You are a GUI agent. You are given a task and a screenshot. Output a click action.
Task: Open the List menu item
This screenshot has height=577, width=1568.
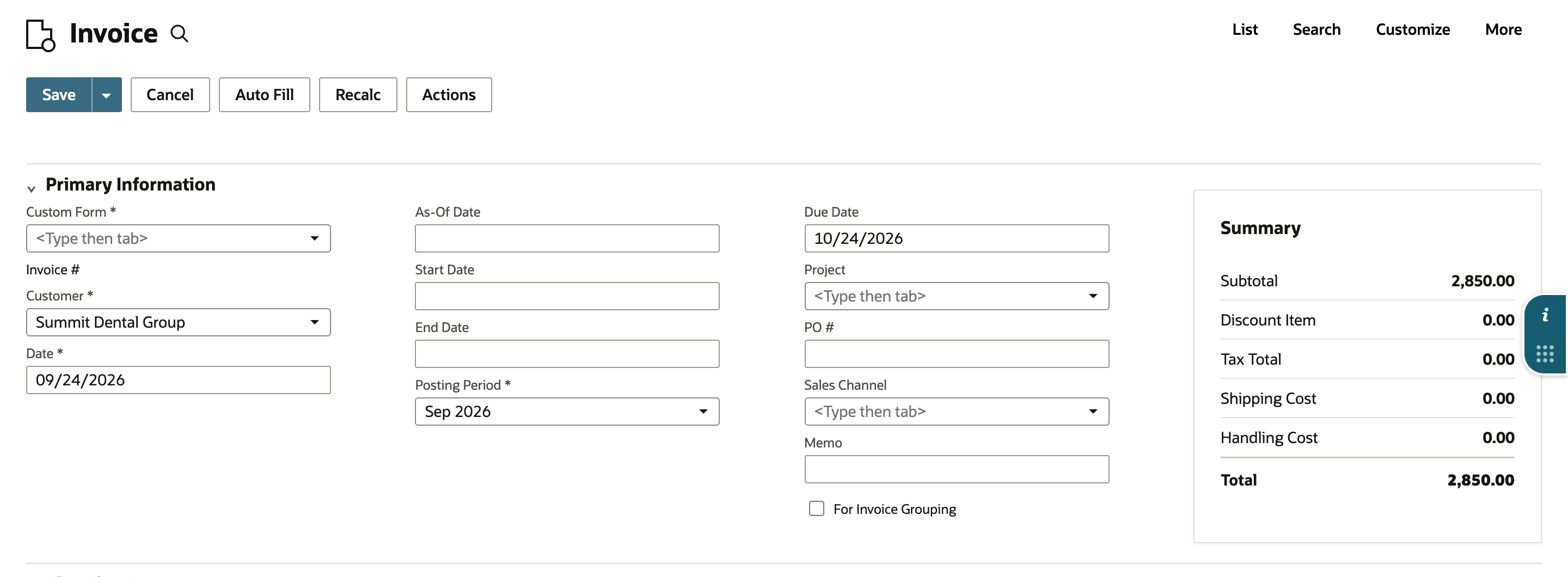1245,29
